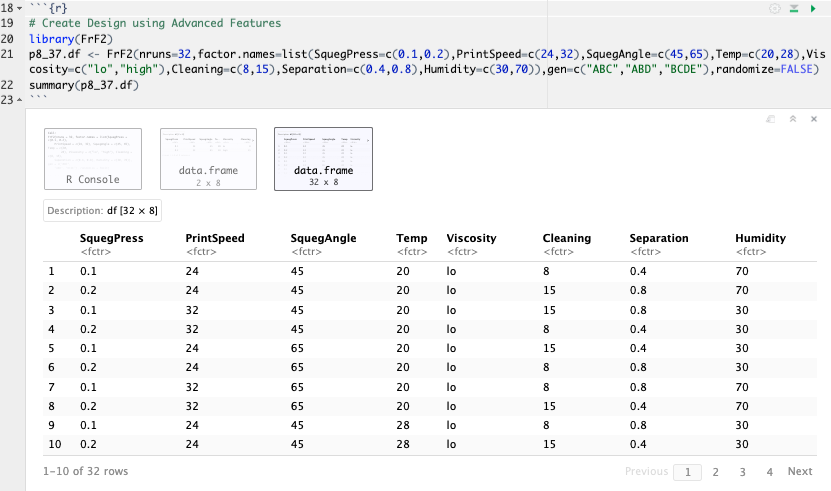The width and height of the screenshot is (831, 491).
Task: Go to page 3 of the table
Action: (x=742, y=471)
